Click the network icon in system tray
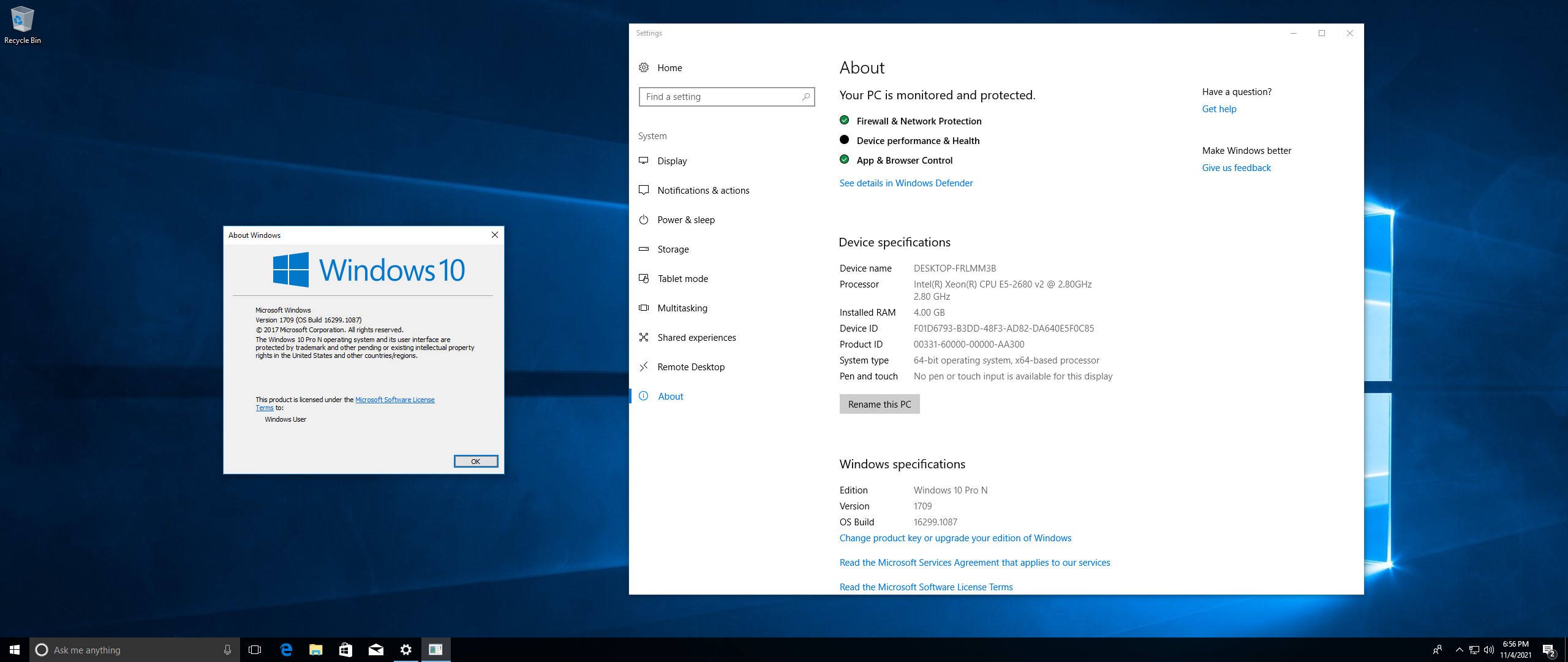Screen dimensions: 1568x662 1474,650
